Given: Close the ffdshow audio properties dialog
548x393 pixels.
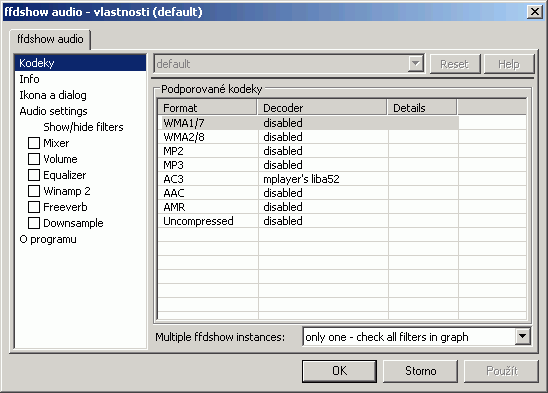Looking at the screenshot, I should point(535,12).
